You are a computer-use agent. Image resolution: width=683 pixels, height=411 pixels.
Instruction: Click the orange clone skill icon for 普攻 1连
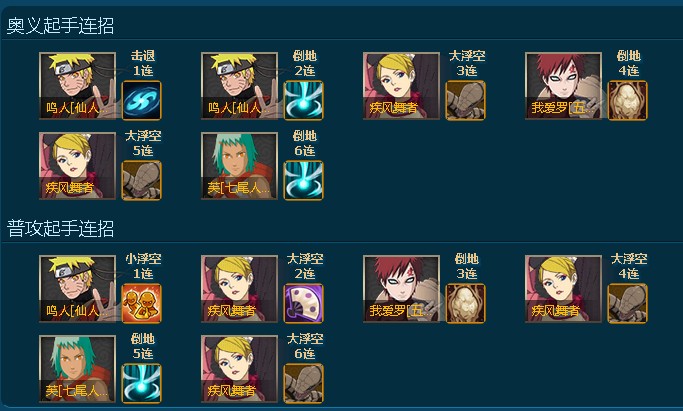142,303
